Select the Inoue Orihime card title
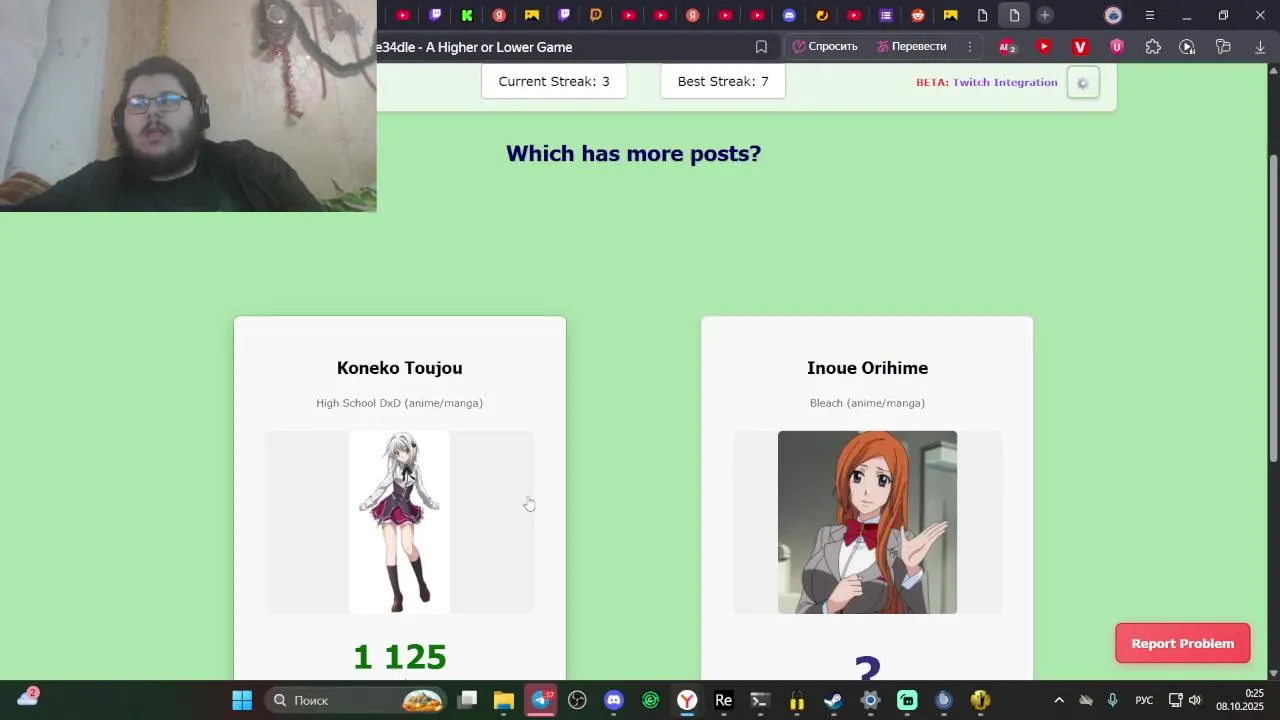This screenshot has height=720, width=1280. 867,368
